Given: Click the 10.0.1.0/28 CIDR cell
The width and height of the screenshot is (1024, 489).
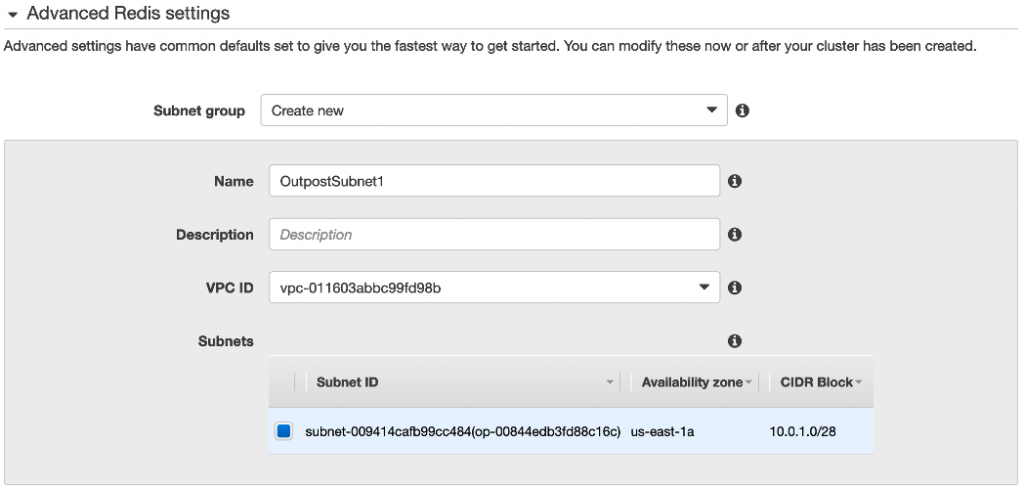Looking at the screenshot, I should pos(803,432).
